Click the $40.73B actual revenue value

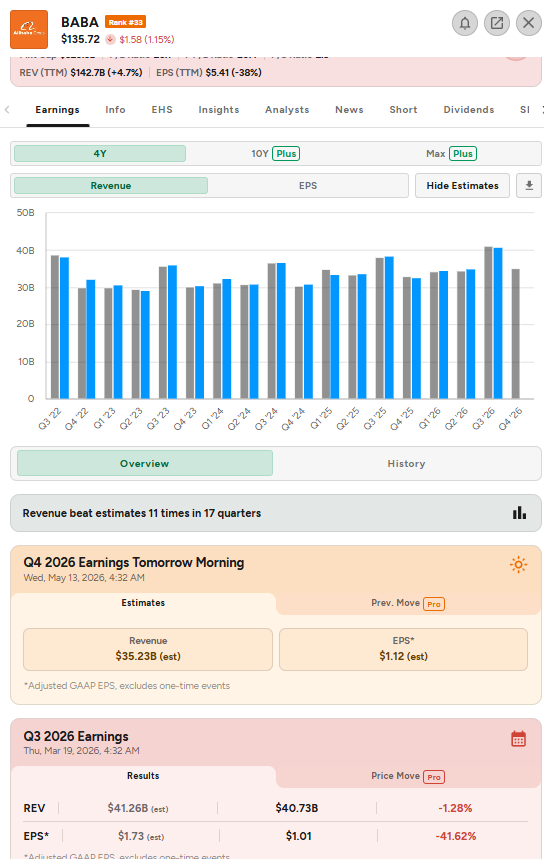(x=297, y=808)
